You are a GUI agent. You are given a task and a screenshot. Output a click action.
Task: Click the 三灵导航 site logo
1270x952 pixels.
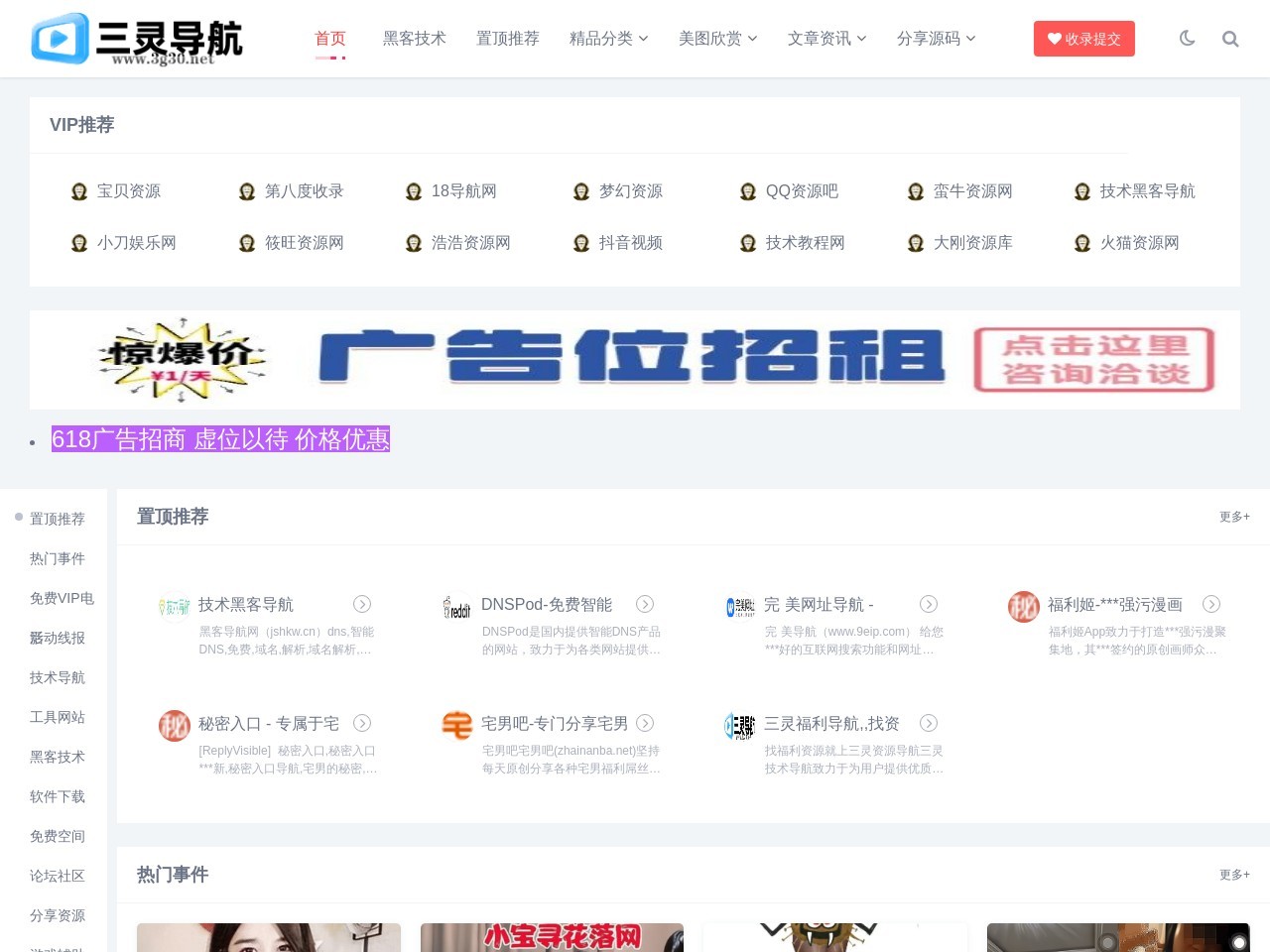click(136, 39)
